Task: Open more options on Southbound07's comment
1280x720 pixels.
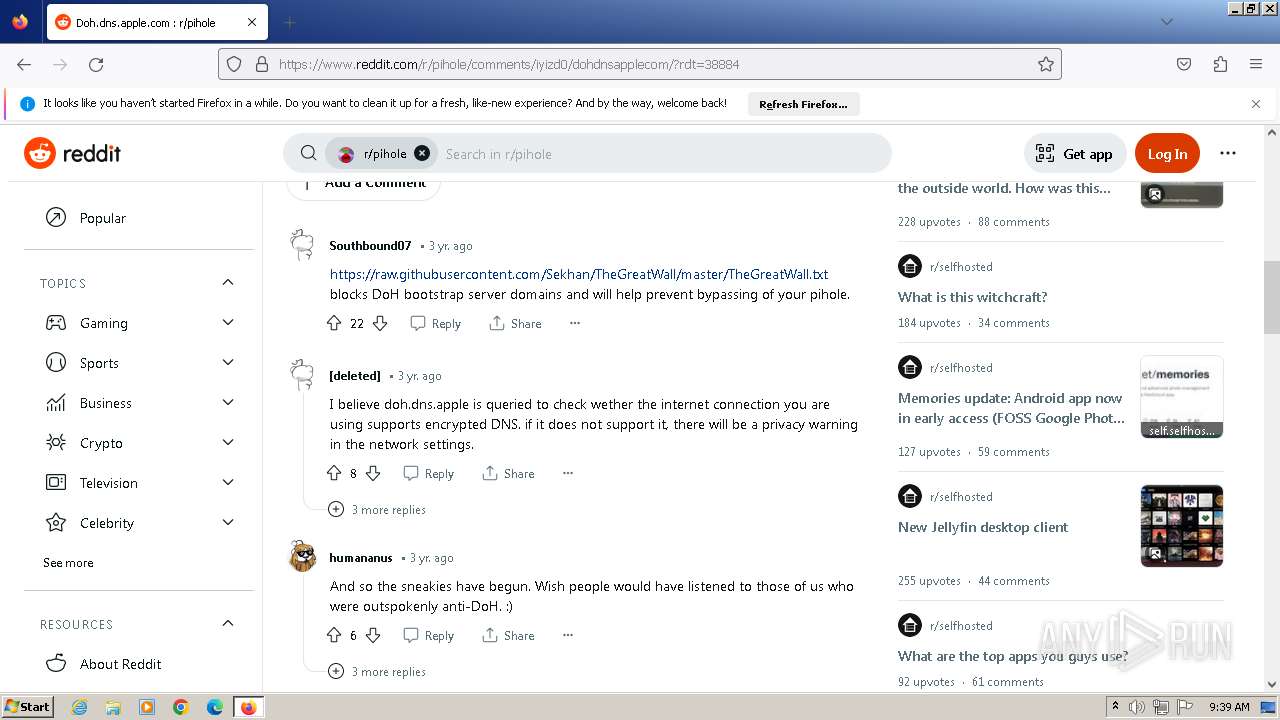Action: click(x=574, y=323)
